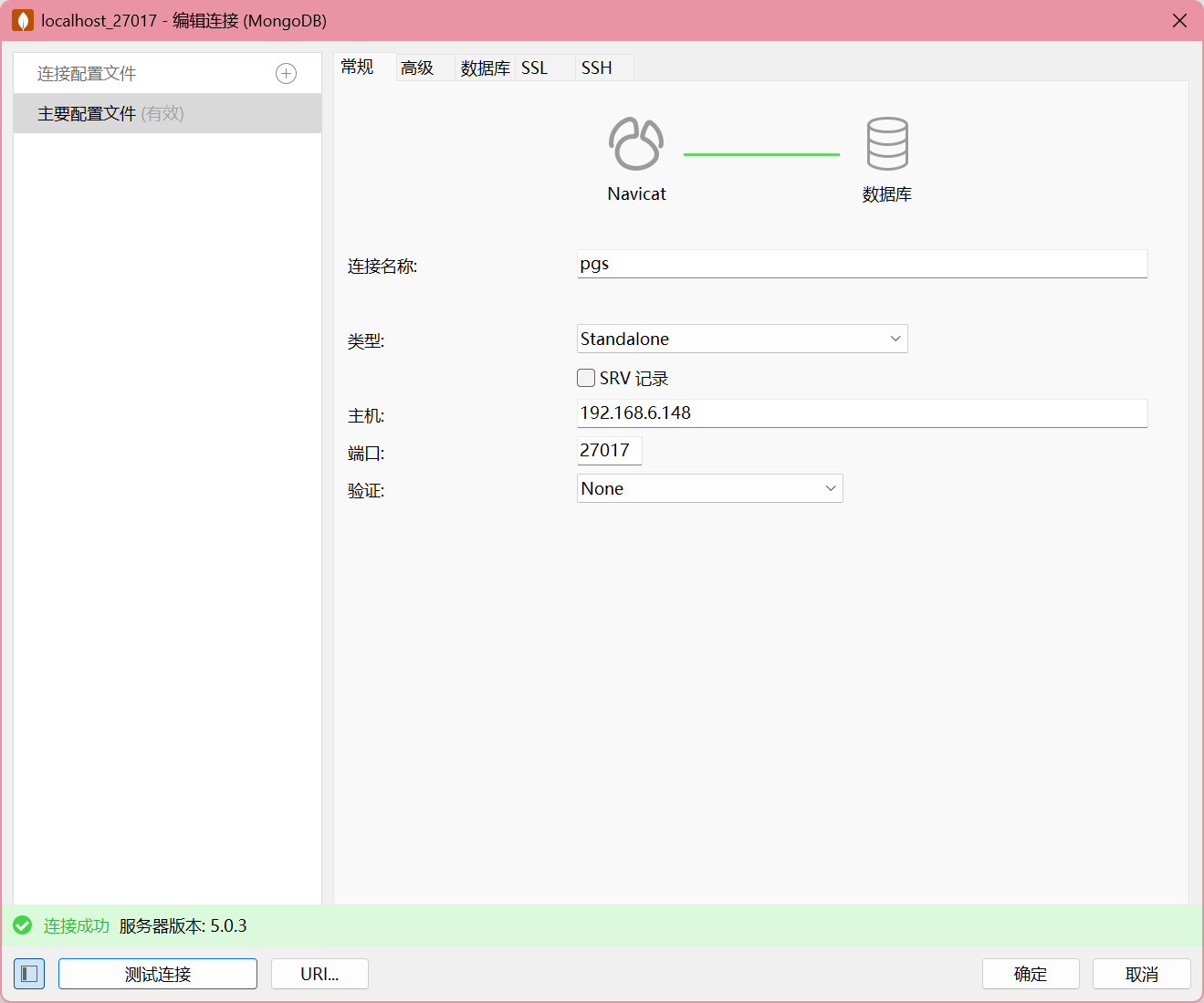Add a new connection profile with plus icon
The image size is (1204, 1003).
(286, 74)
